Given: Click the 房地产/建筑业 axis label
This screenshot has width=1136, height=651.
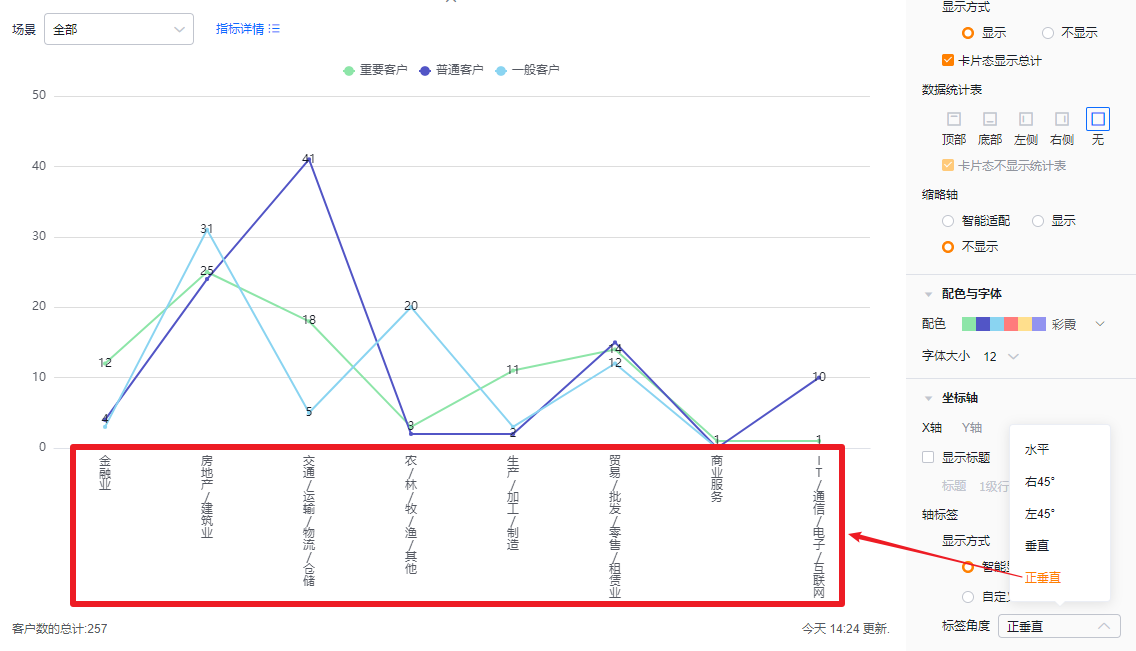Looking at the screenshot, I should 207,497.
